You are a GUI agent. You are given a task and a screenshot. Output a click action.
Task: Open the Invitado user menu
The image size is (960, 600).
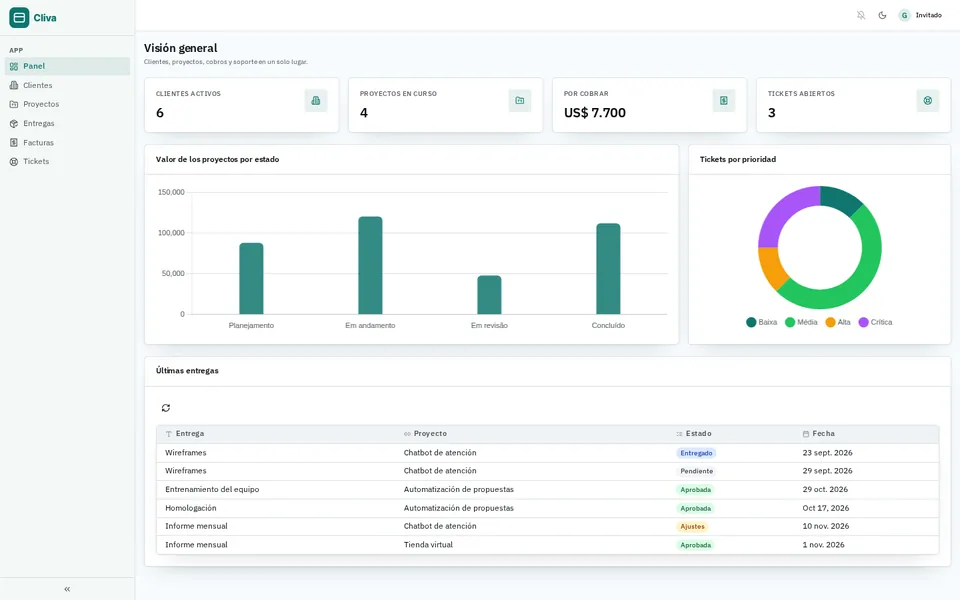[920, 15]
